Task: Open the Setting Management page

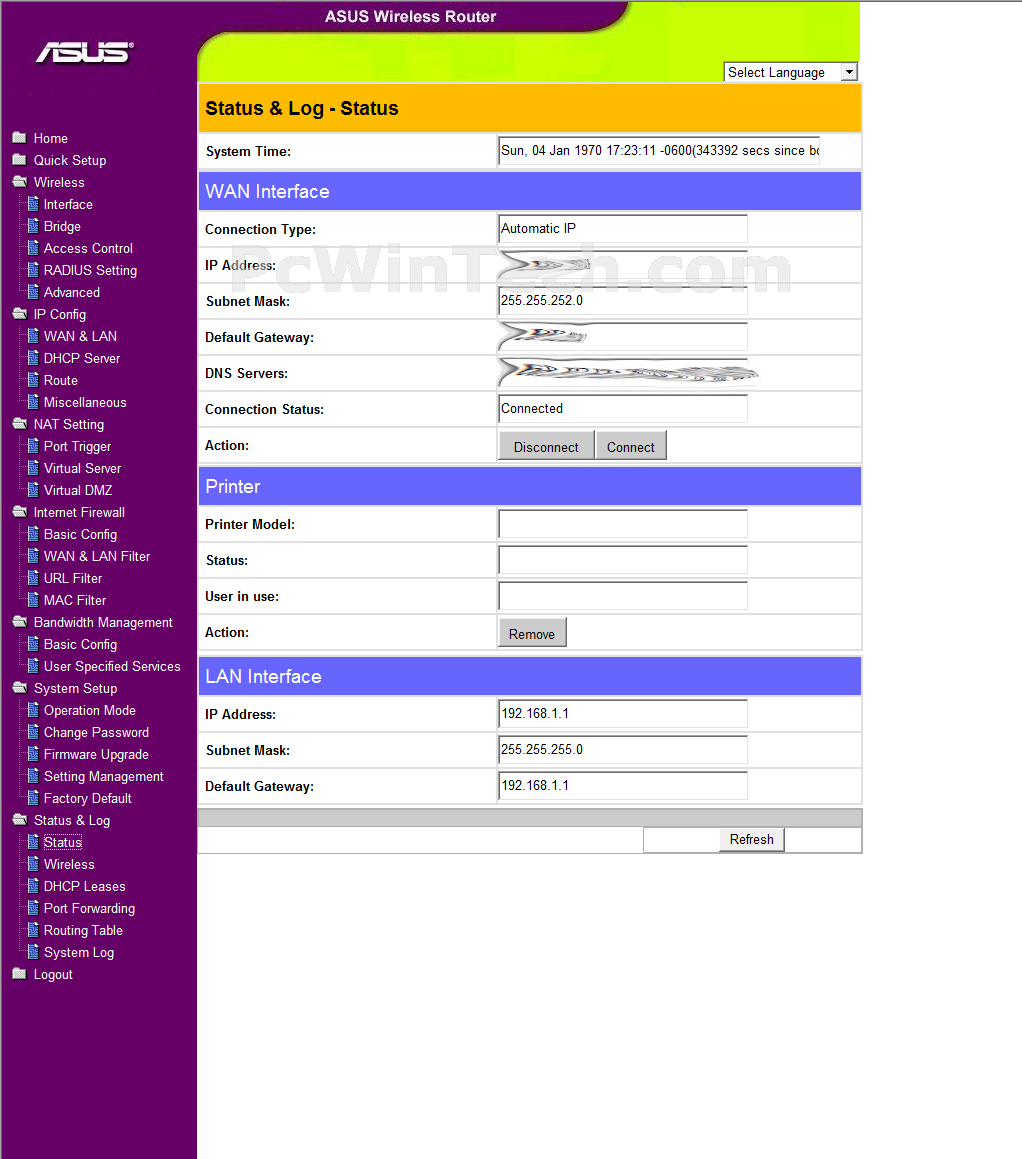Action: coord(103,777)
